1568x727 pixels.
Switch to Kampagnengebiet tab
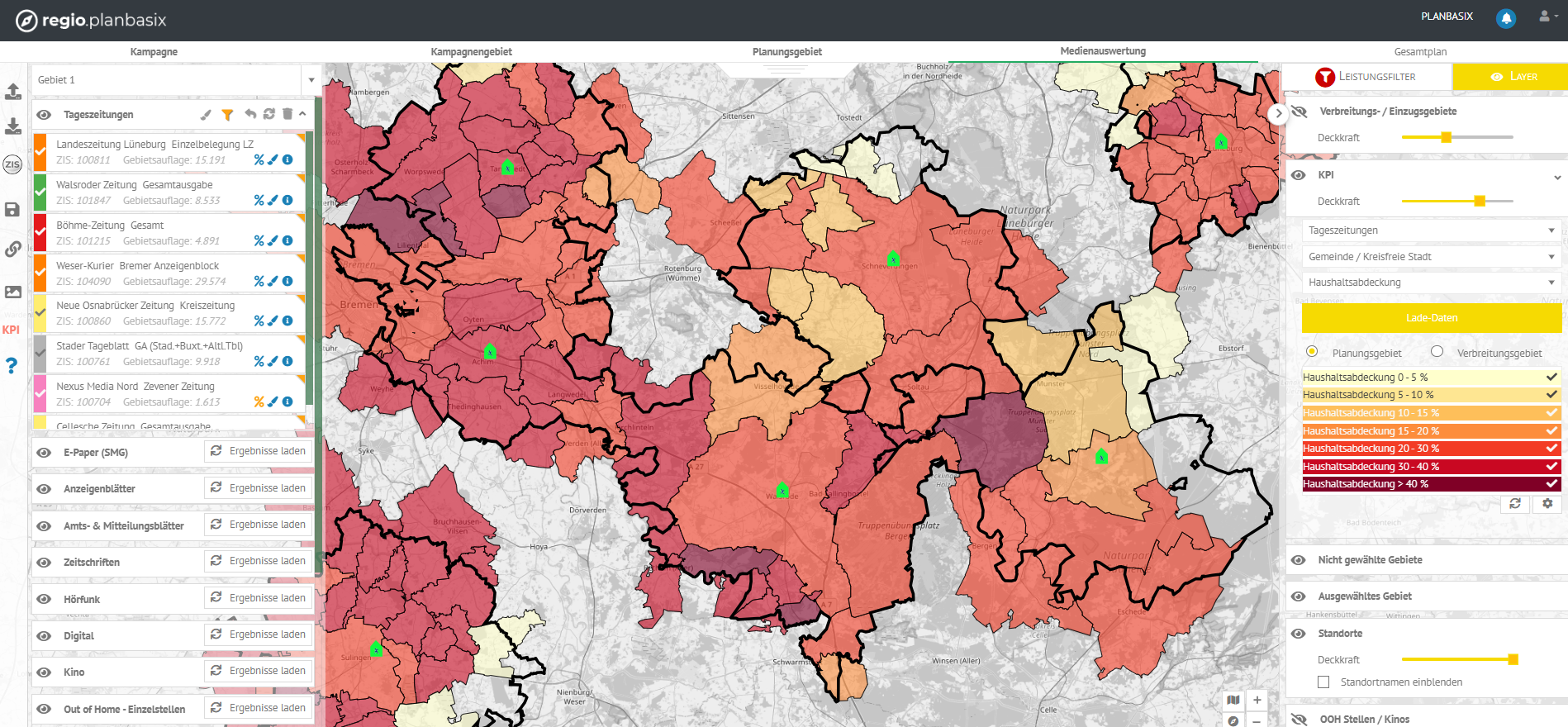(x=471, y=51)
